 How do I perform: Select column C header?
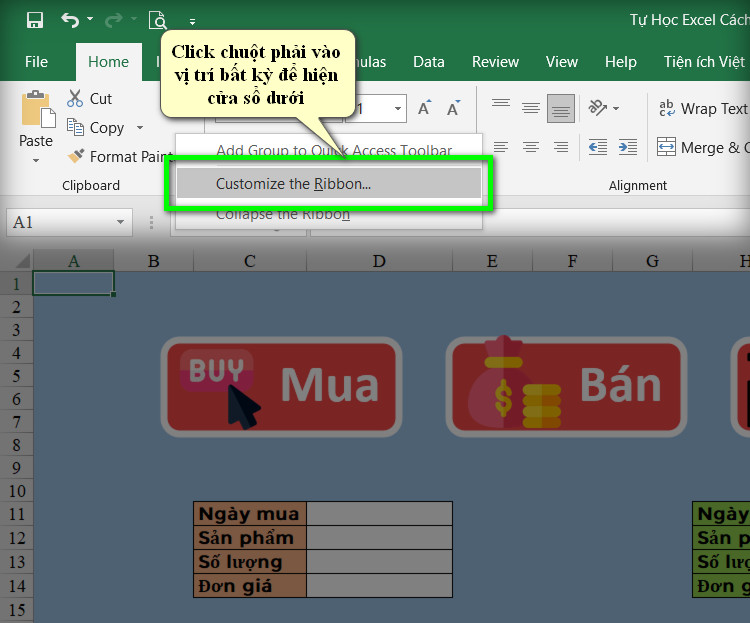[x=250, y=261]
